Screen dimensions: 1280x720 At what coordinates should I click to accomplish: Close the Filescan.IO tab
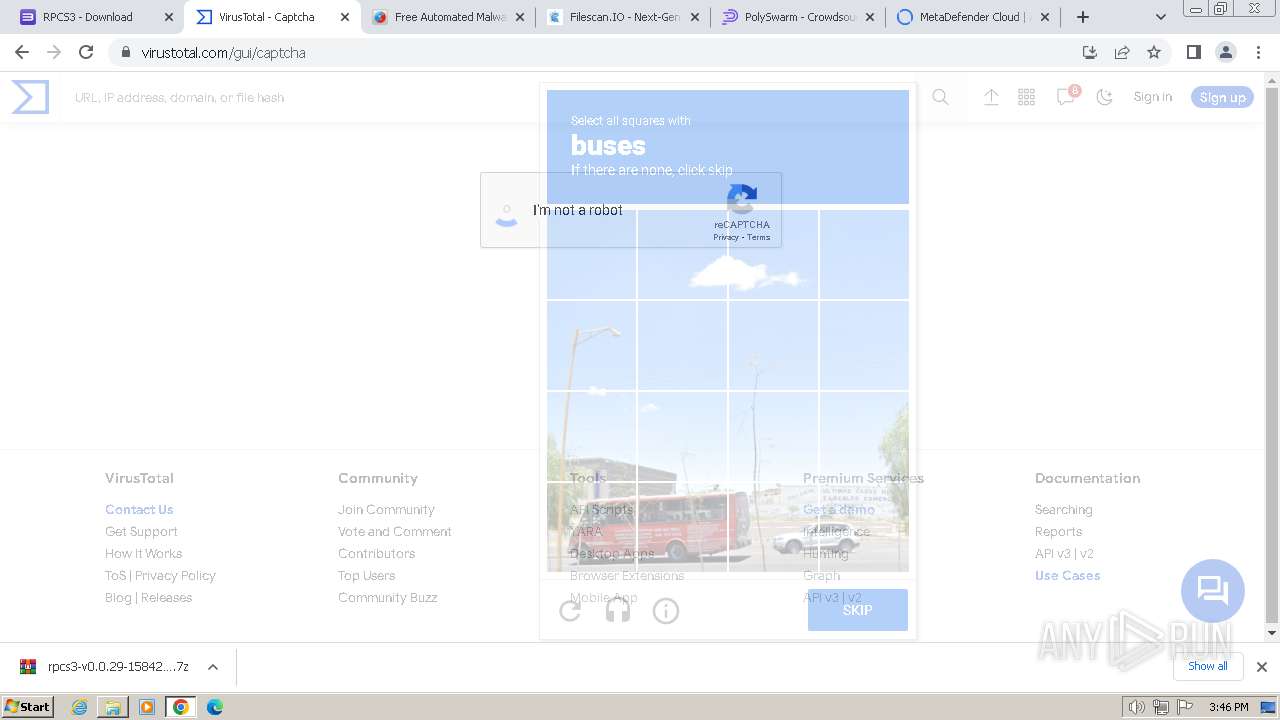point(695,17)
